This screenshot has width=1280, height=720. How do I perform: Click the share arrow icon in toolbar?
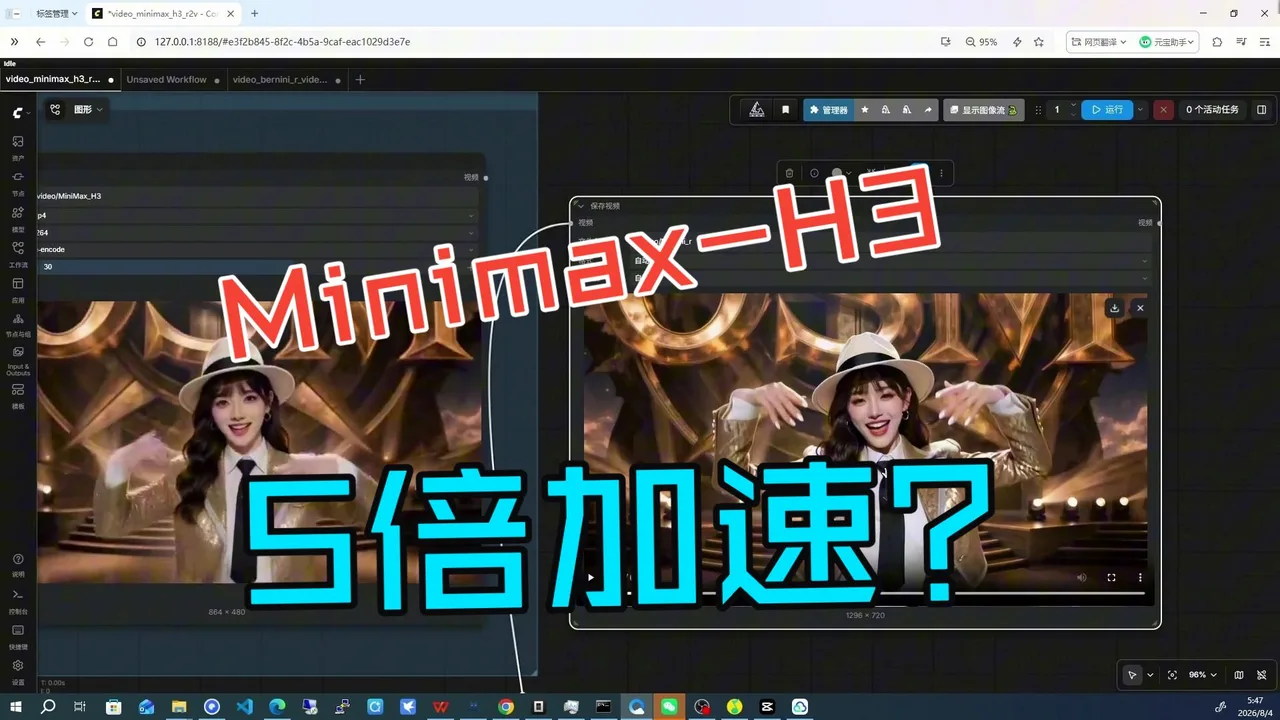pyautogui.click(x=927, y=110)
